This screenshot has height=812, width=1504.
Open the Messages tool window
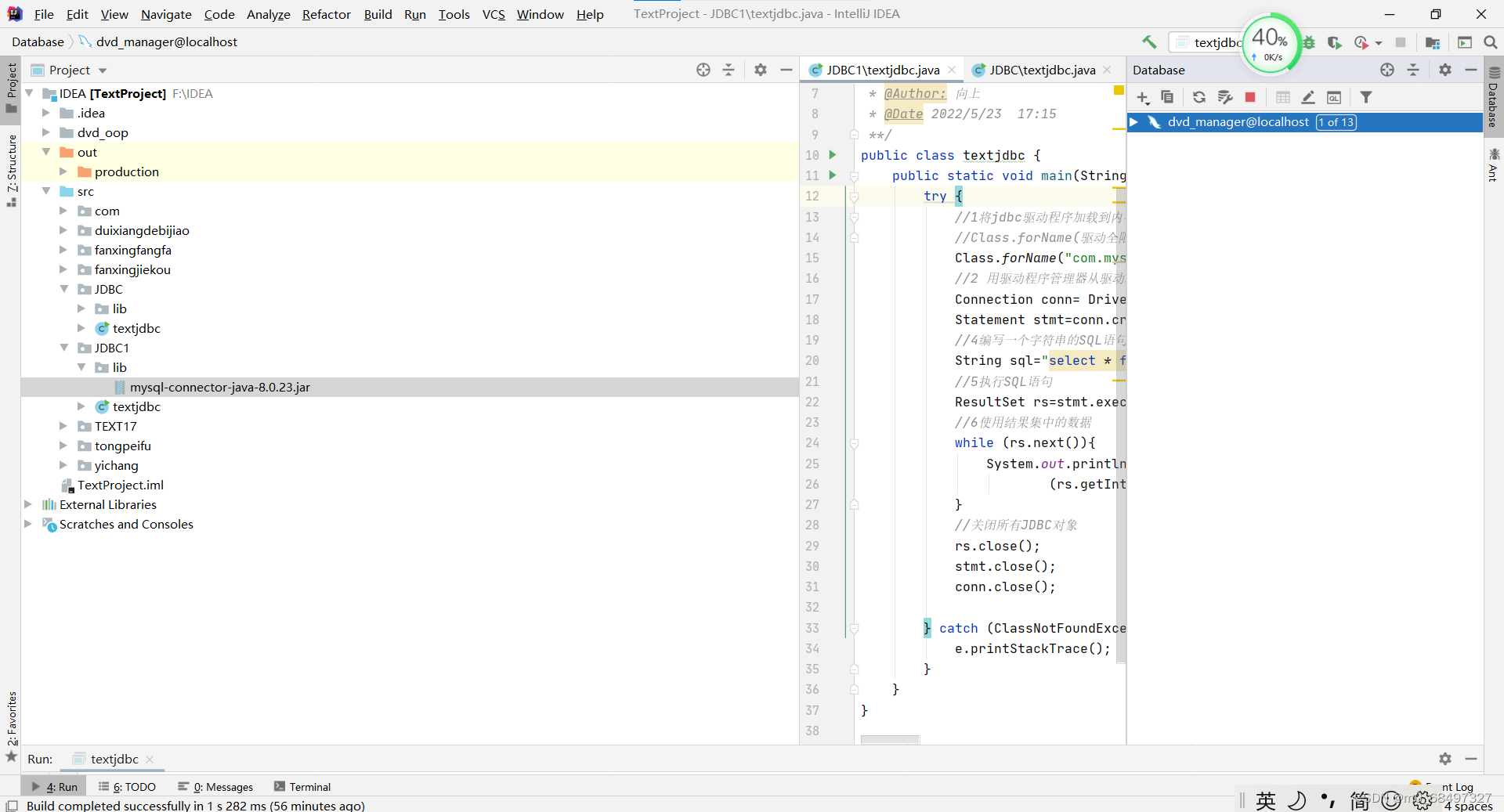coord(215,787)
